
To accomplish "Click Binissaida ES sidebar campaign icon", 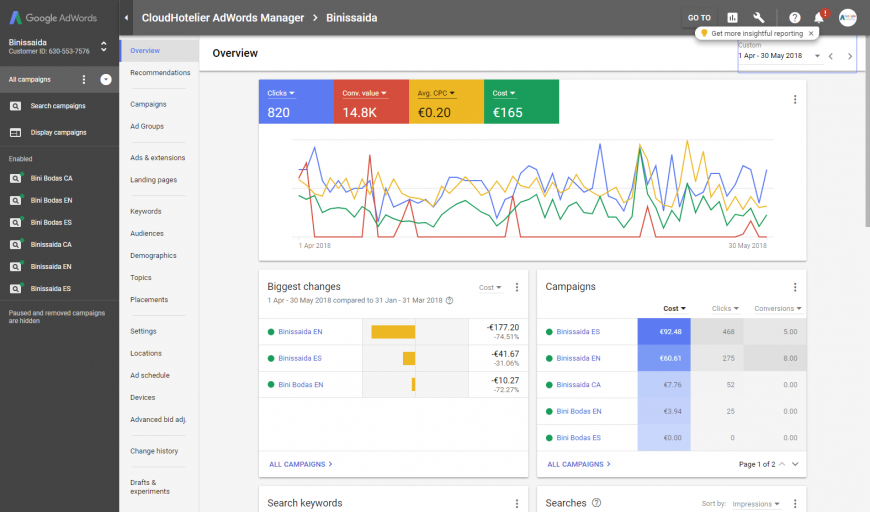I will [x=16, y=288].
